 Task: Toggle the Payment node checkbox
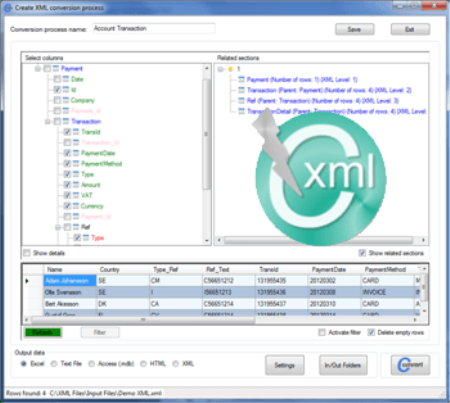coord(47,69)
